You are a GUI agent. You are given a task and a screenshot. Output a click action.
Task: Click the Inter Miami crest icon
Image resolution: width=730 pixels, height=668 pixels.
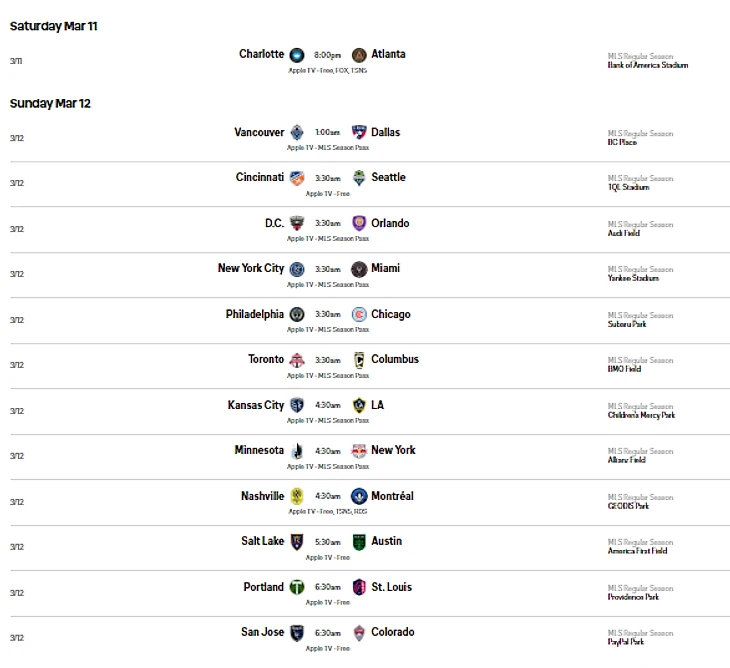click(x=359, y=269)
